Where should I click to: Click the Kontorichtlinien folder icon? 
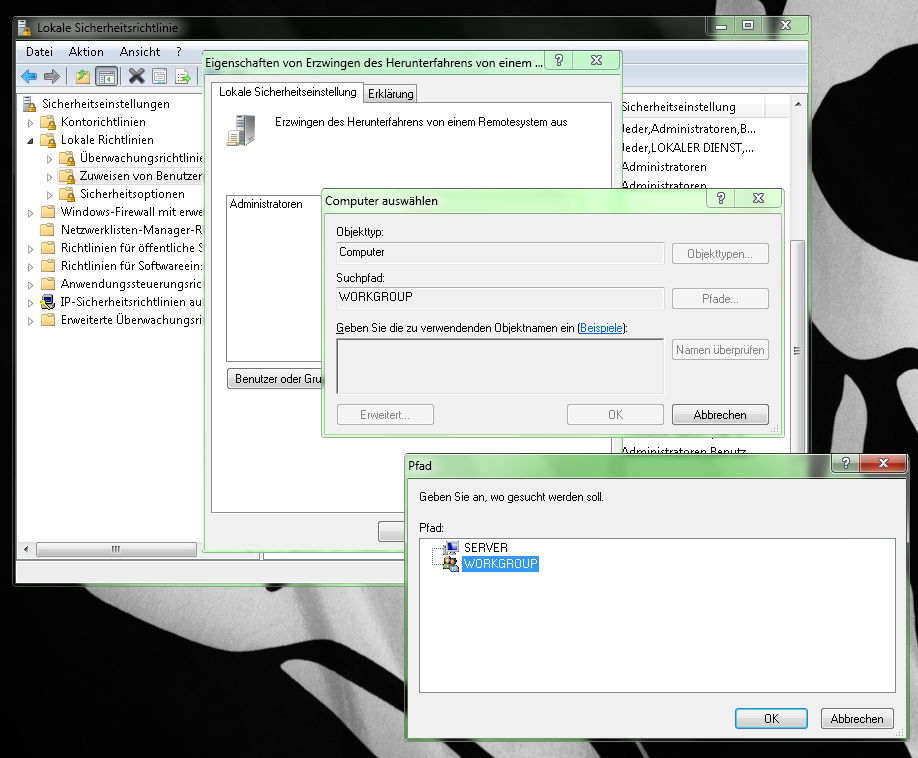(48, 122)
